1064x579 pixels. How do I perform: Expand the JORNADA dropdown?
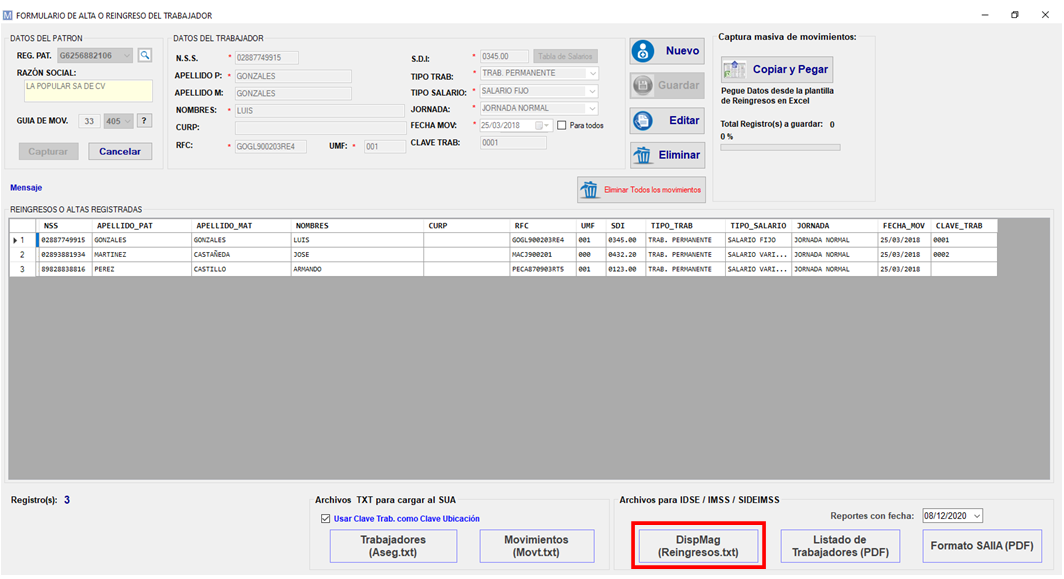pos(592,109)
